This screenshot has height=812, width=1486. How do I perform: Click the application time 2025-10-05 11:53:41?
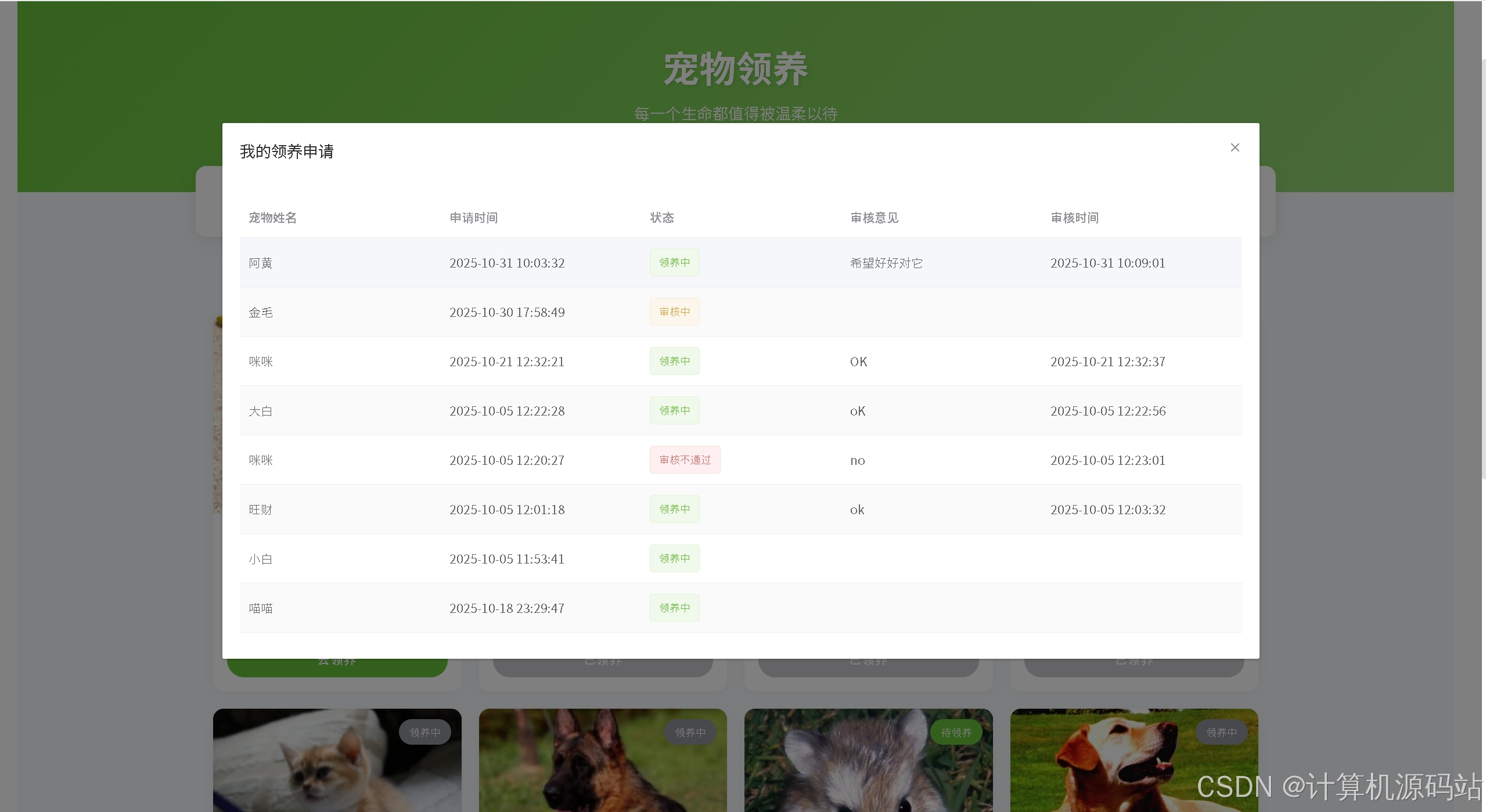click(507, 559)
